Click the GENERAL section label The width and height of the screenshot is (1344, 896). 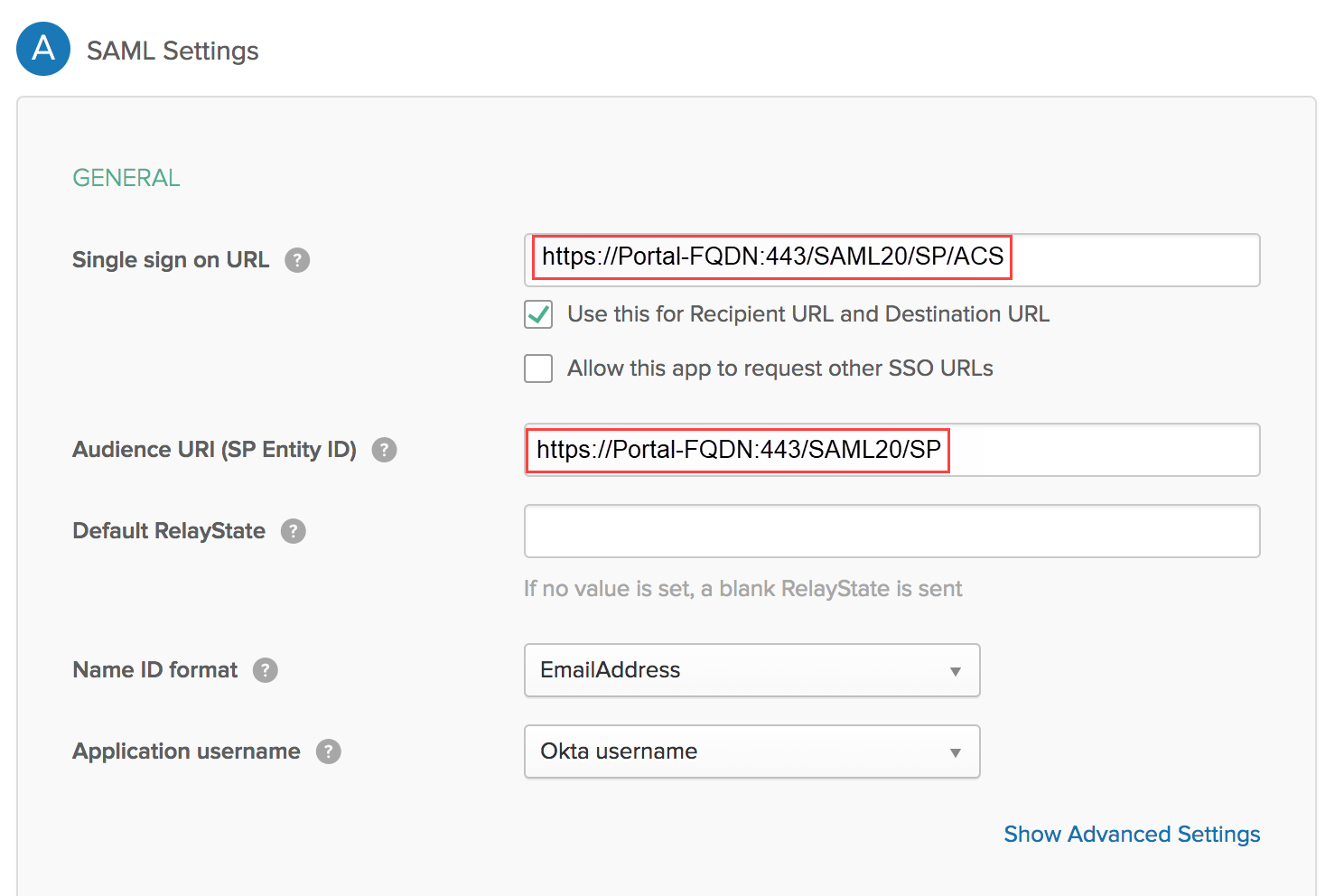click(x=126, y=178)
